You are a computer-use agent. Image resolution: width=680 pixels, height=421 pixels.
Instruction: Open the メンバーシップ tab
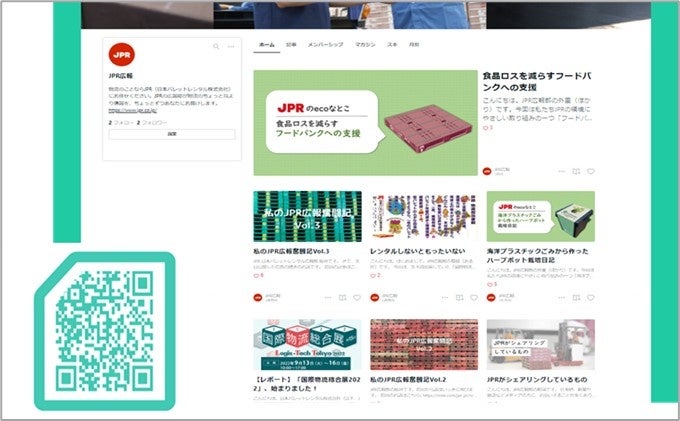coord(325,45)
